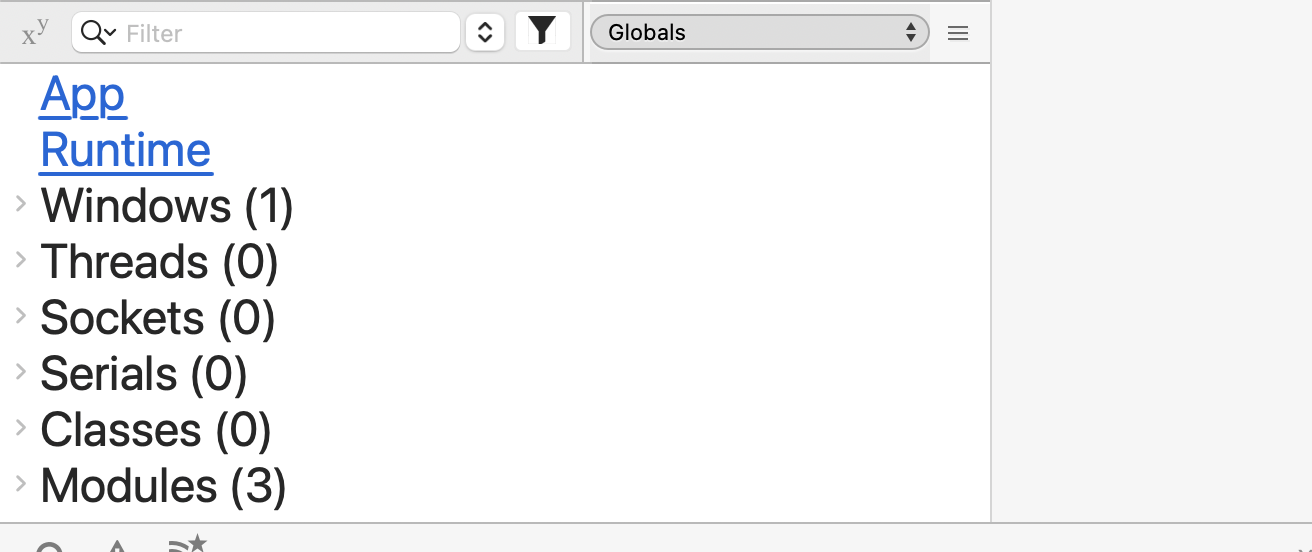
Task: Open the App link
Action: (x=83, y=95)
